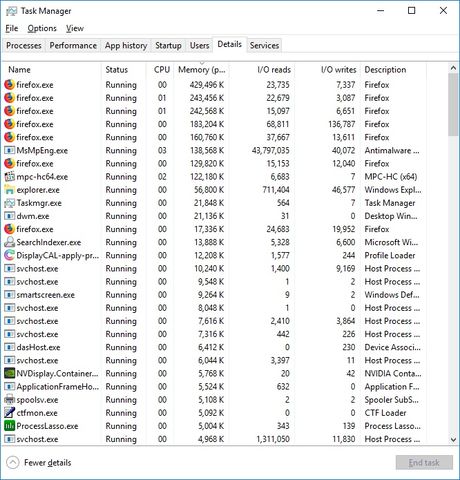Open the File menu

pos(12,28)
